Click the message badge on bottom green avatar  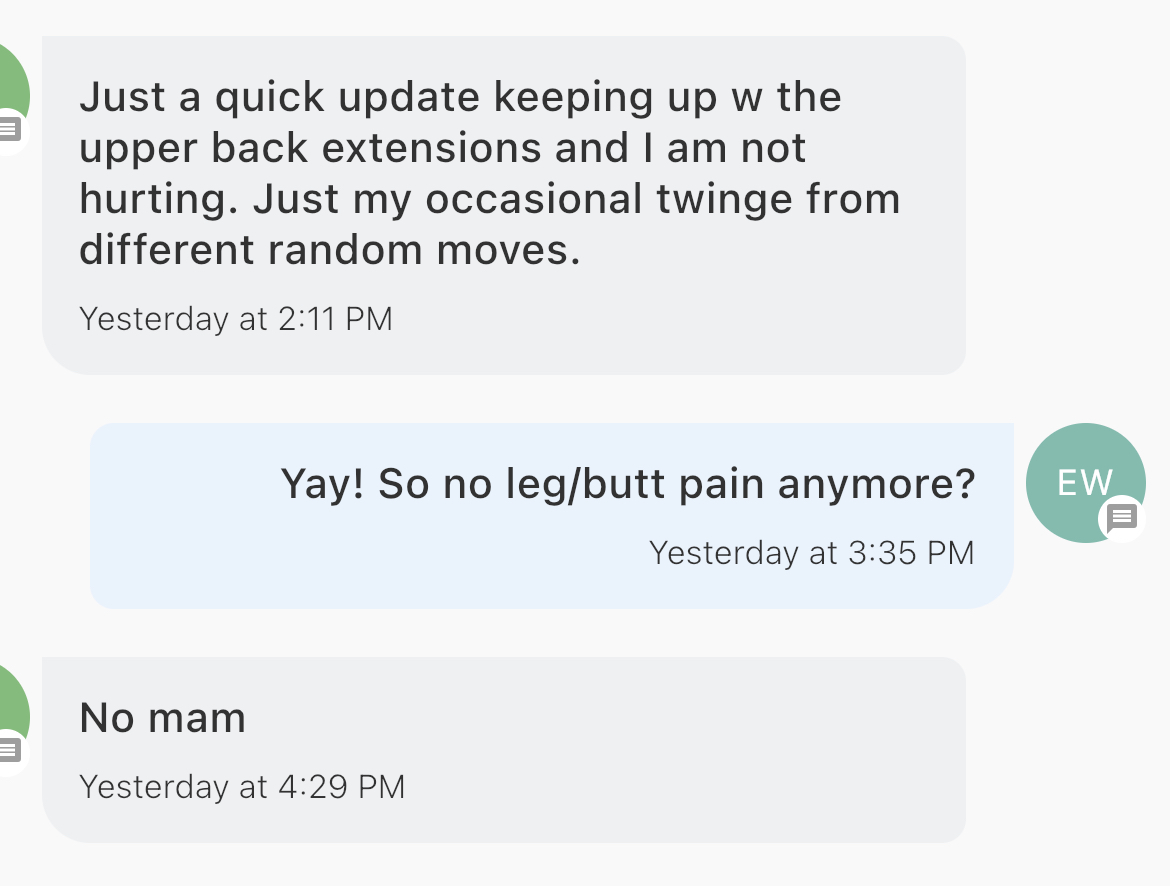(x=9, y=751)
